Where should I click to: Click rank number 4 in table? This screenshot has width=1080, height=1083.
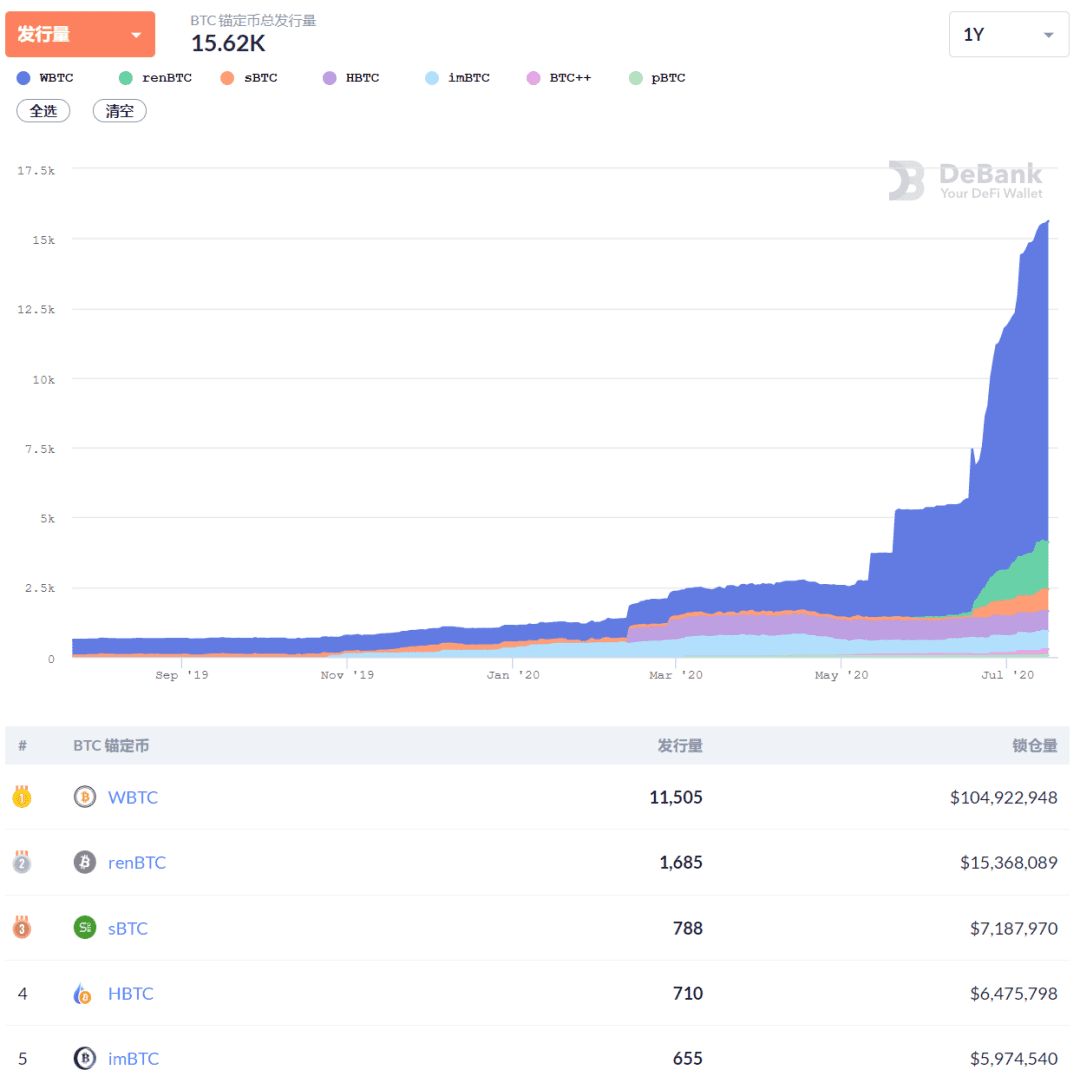pyautogui.click(x=22, y=993)
